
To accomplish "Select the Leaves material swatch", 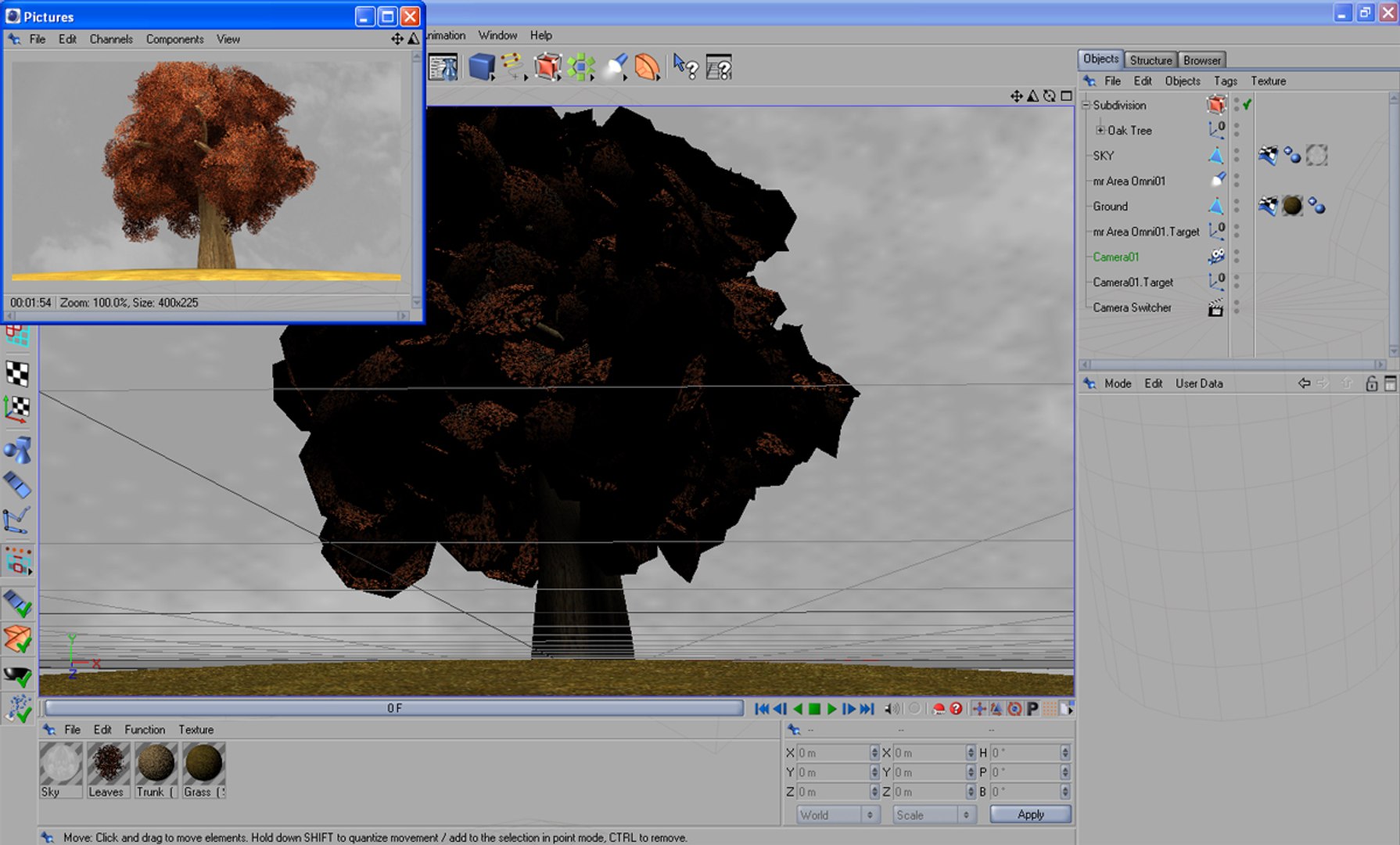I will click(x=108, y=770).
